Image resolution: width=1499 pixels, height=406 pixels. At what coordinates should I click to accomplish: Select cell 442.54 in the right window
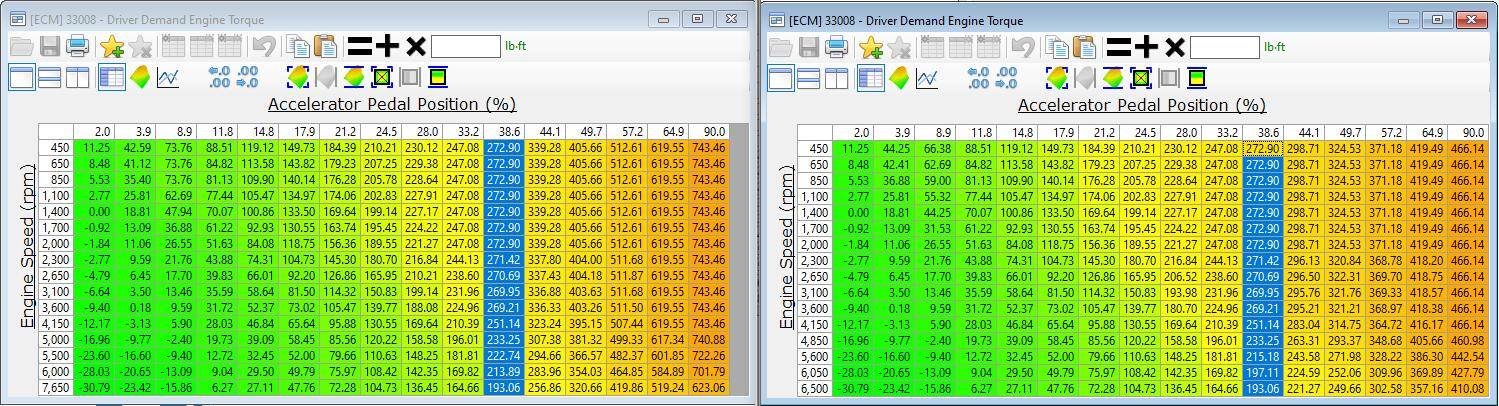(x=1466, y=357)
